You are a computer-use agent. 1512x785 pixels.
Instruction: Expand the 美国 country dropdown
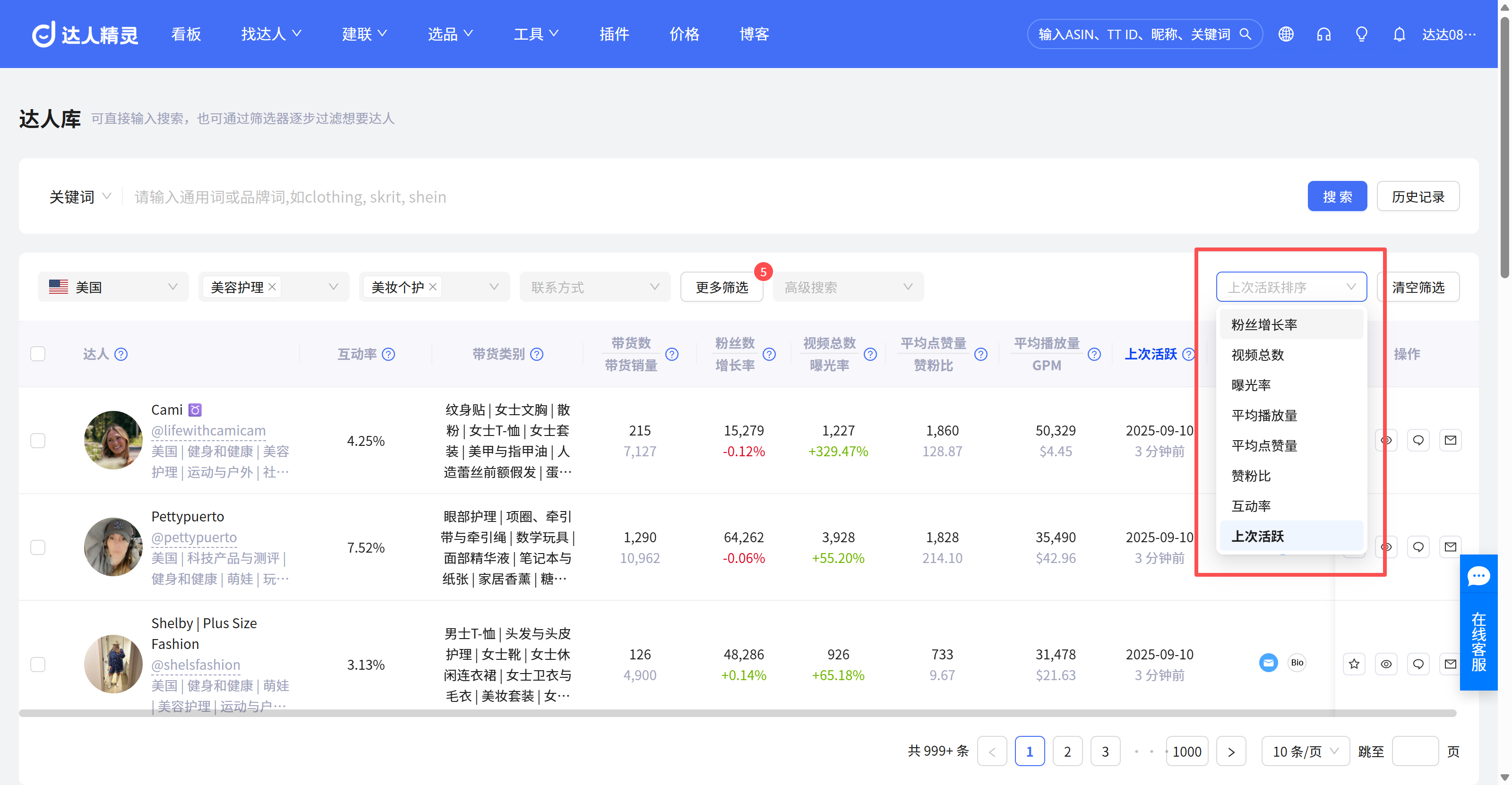tap(113, 287)
